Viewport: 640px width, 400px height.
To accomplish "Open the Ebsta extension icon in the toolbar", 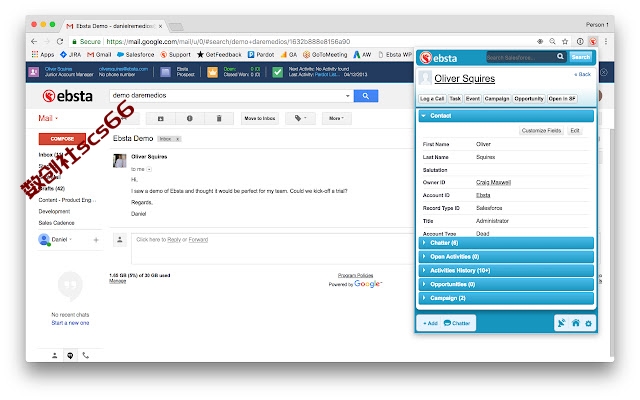I will tap(593, 42).
